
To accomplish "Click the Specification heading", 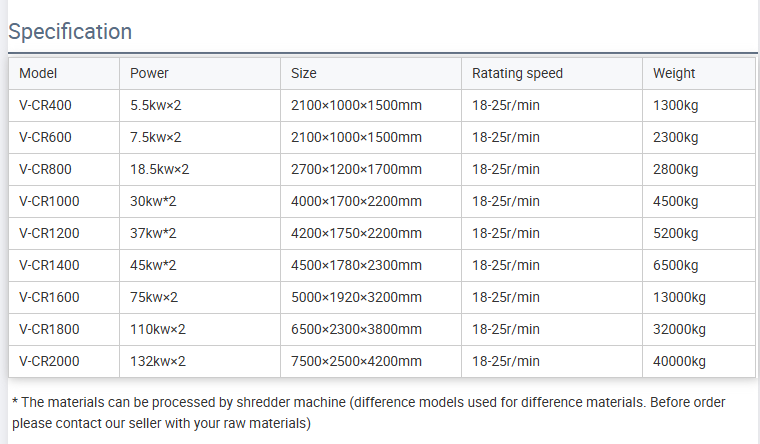I will (70, 31).
